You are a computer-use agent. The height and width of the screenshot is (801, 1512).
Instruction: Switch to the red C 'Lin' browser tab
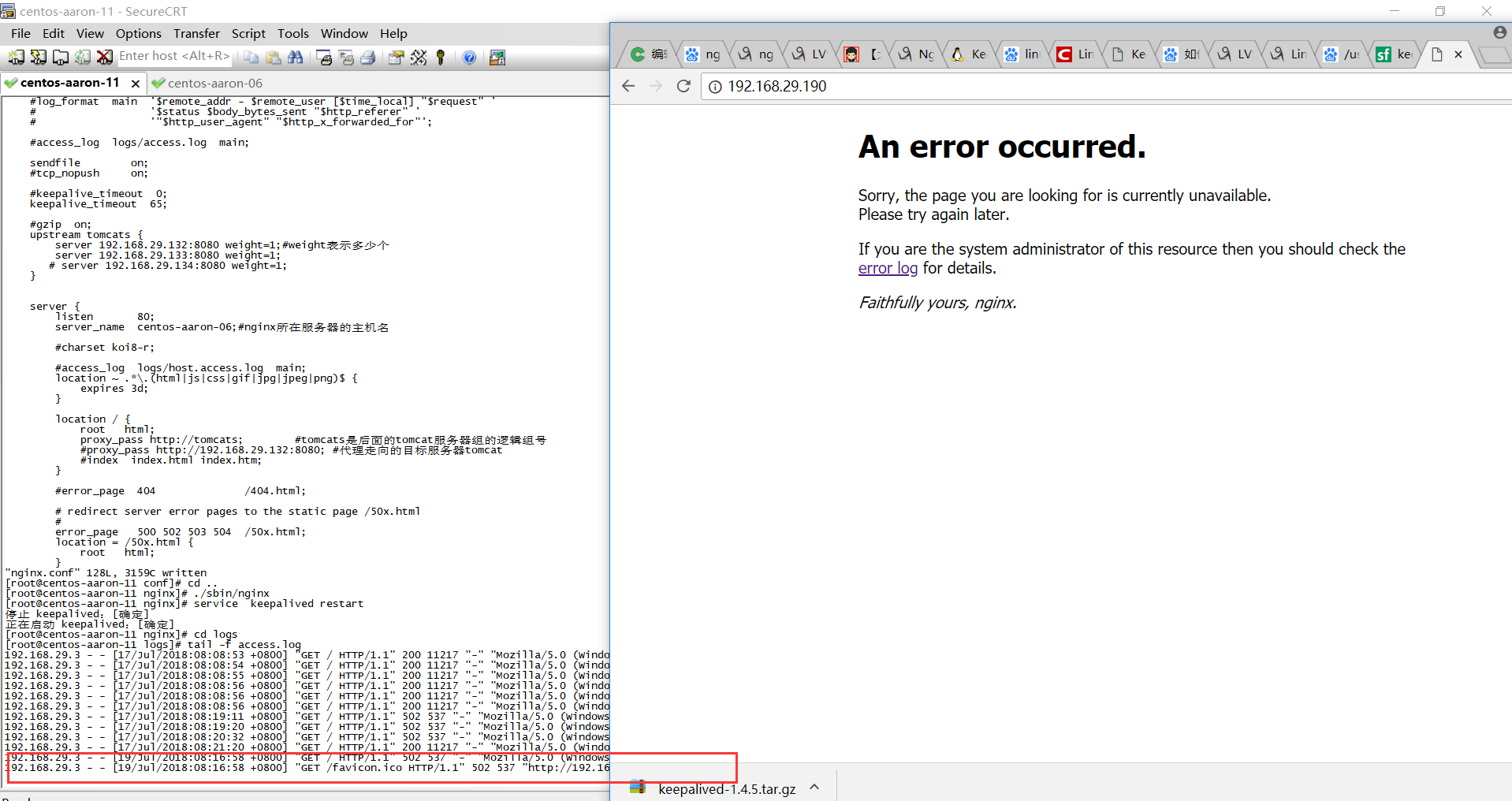tap(1075, 54)
